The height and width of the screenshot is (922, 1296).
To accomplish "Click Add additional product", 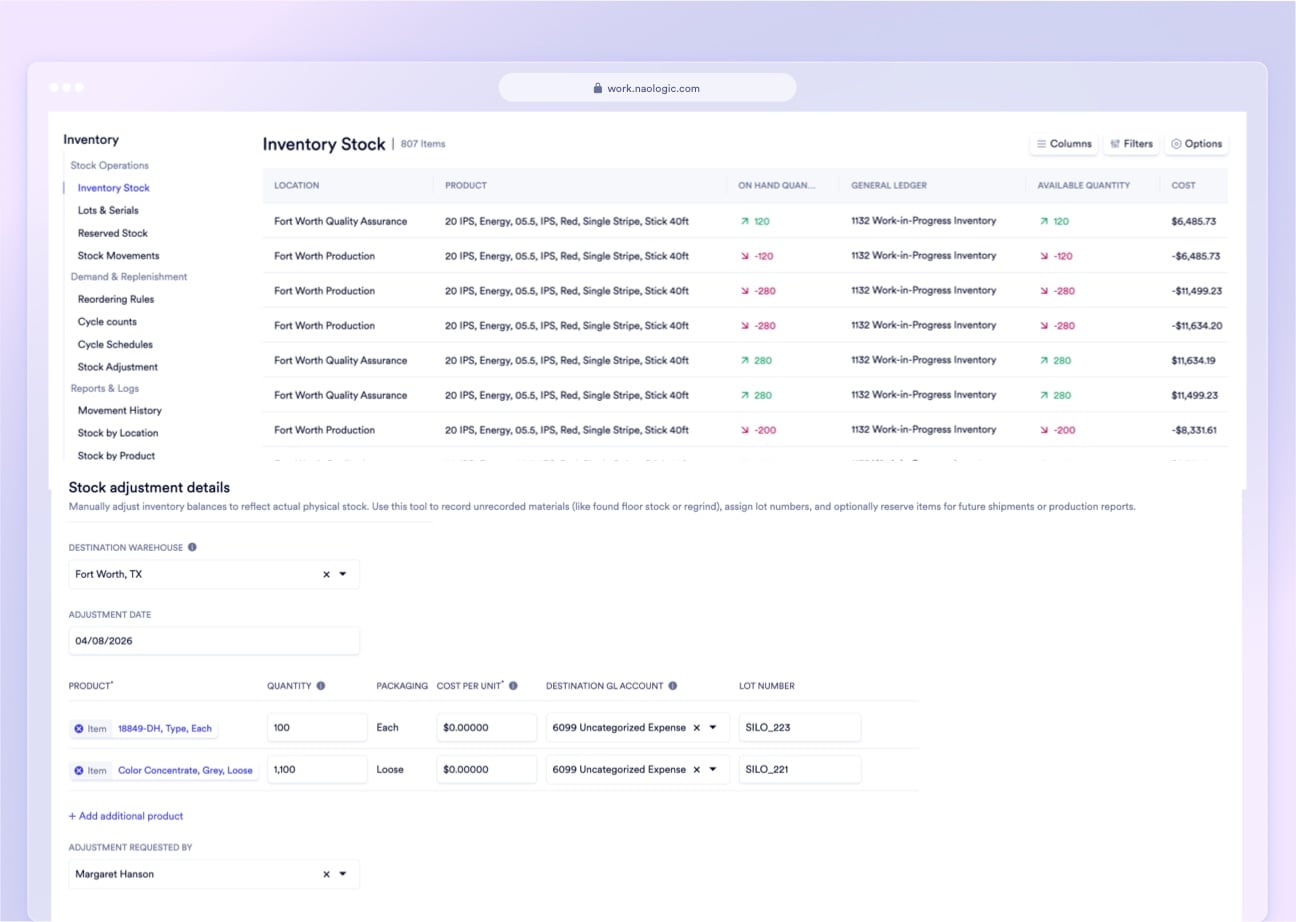I will coord(125,816).
